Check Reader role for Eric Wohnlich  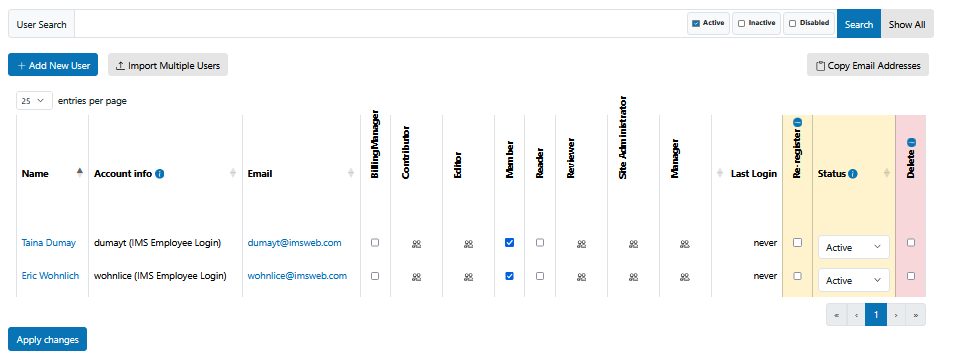[x=540, y=276]
